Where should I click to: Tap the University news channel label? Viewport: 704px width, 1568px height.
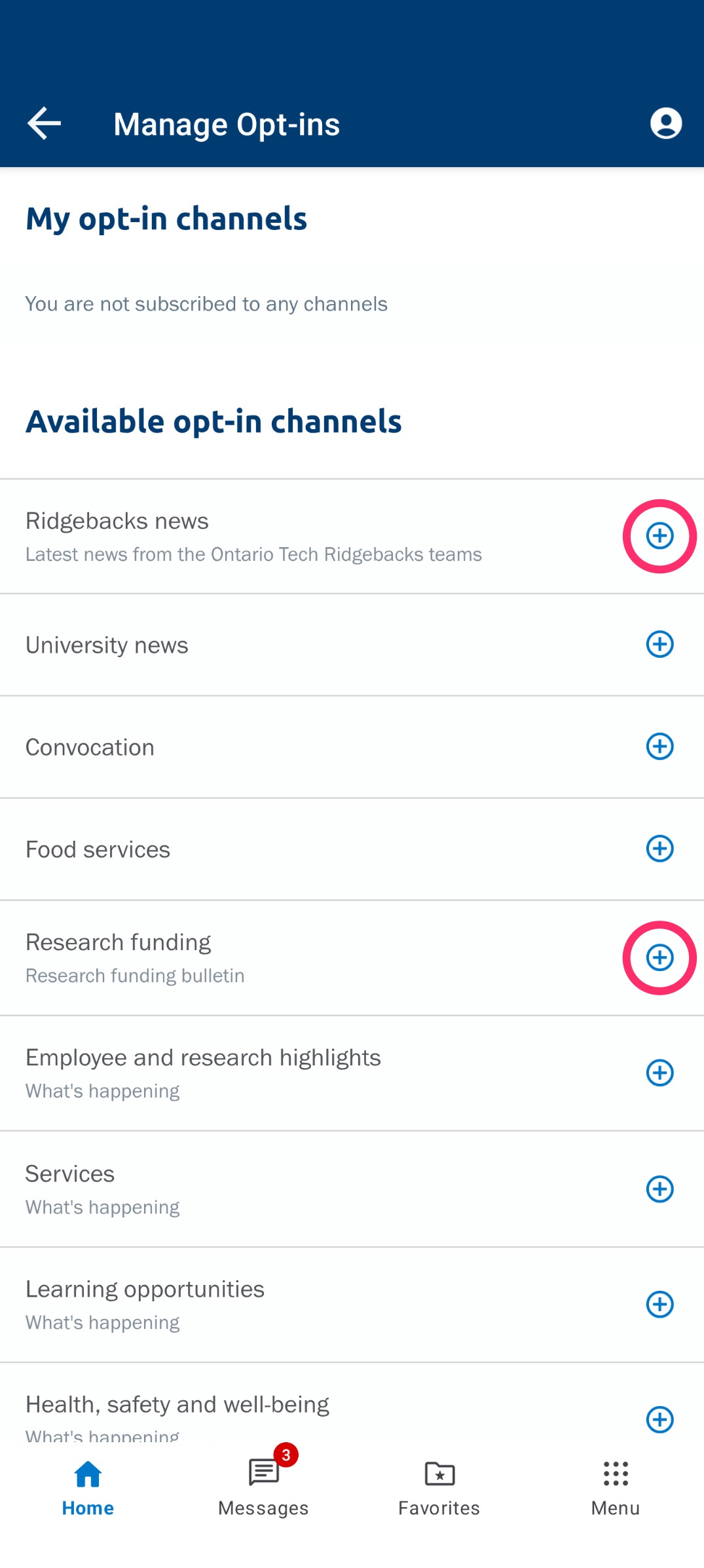pos(107,645)
